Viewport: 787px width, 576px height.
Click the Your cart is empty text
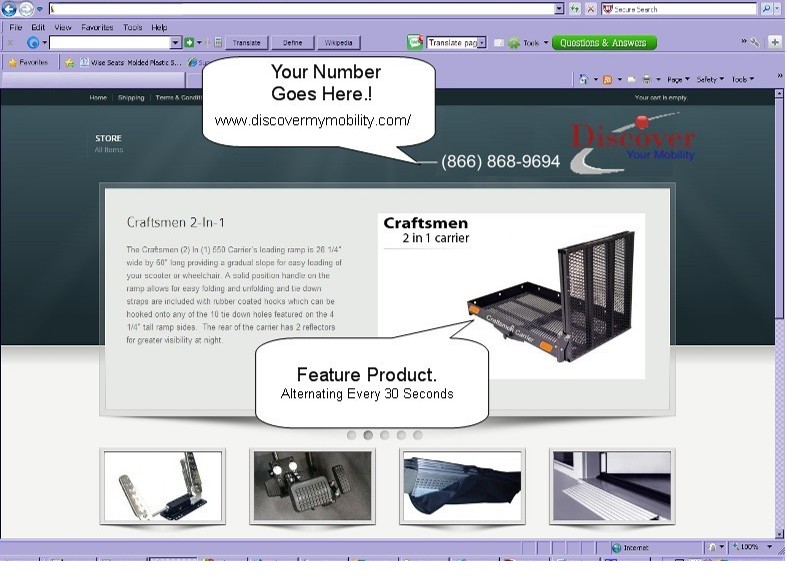pos(661,97)
